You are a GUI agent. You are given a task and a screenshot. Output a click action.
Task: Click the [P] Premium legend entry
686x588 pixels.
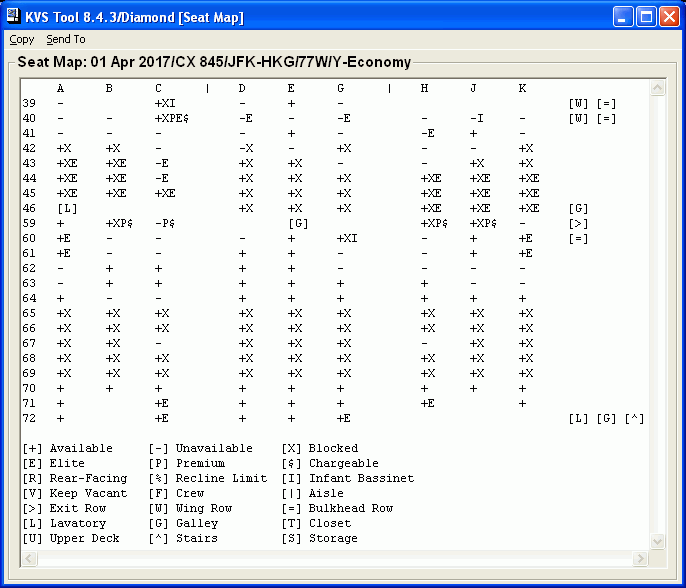point(187,463)
